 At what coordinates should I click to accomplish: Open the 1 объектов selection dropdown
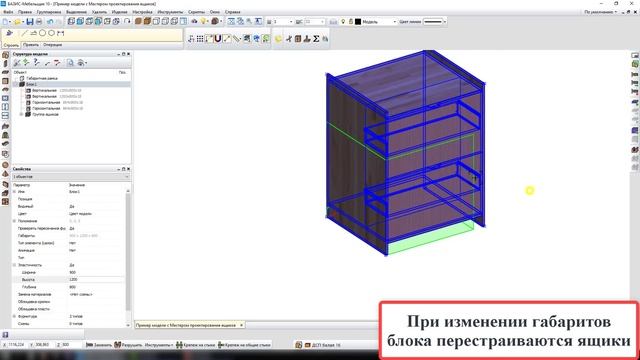(71, 177)
